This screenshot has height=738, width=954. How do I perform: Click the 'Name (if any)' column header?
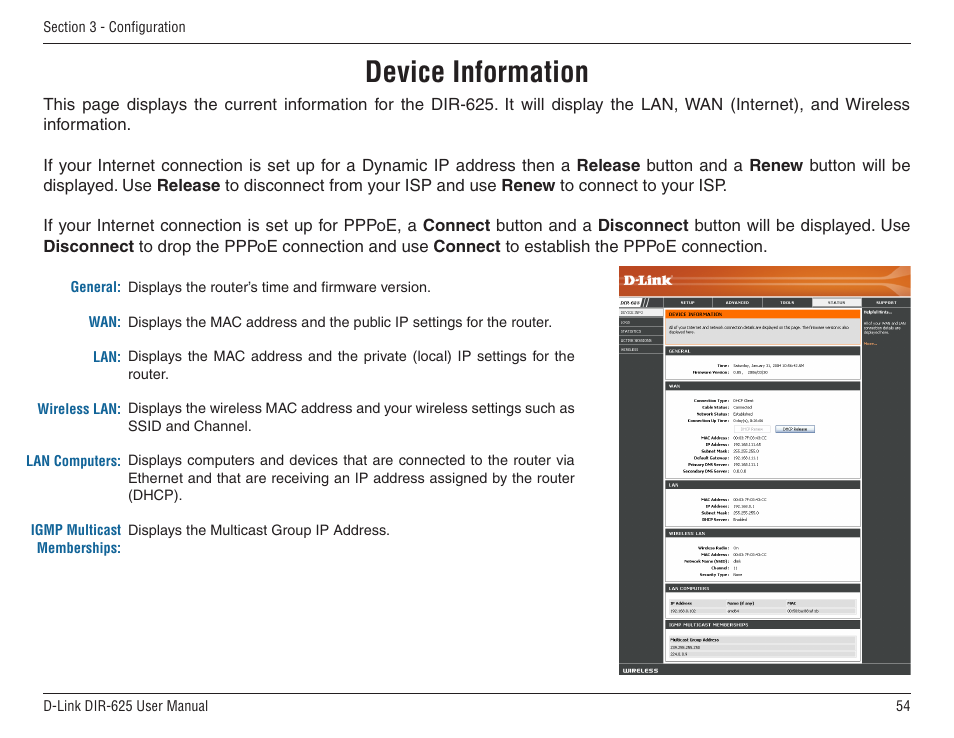[740, 604]
